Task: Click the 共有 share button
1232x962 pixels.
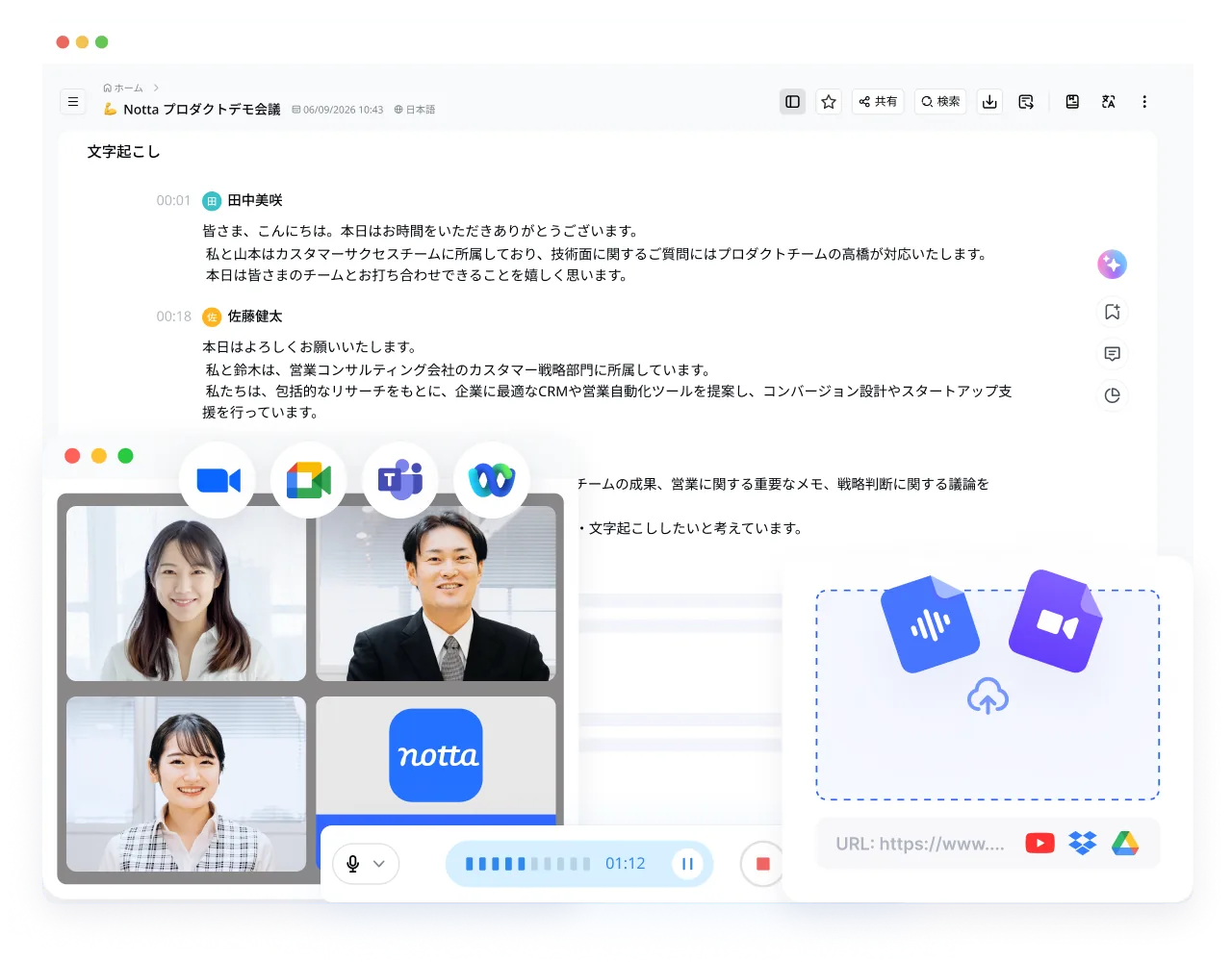Action: [x=878, y=101]
